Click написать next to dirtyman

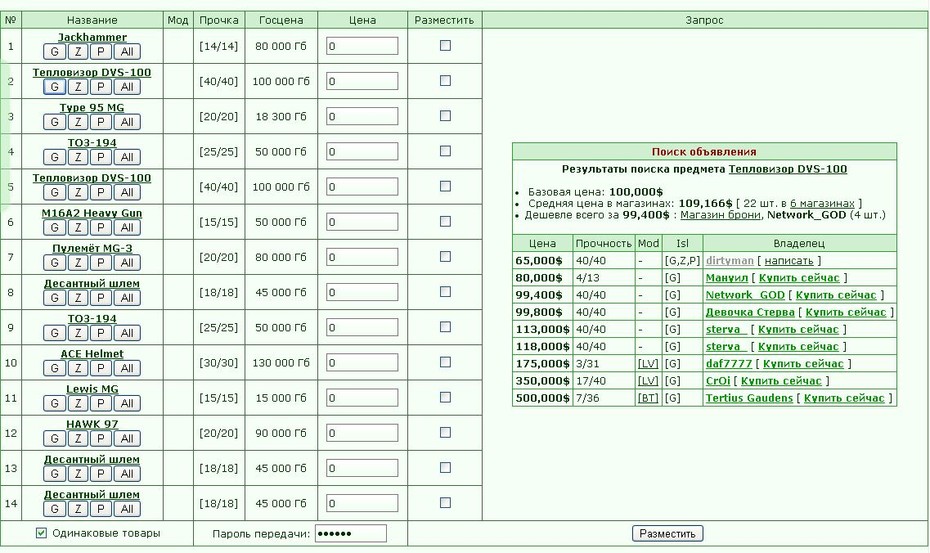pos(789,260)
